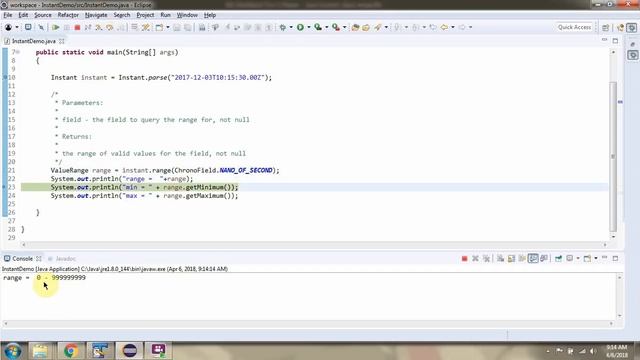The image size is (640, 360).
Task: Click the Eclipse icon in the taskbar
Action: point(130,351)
